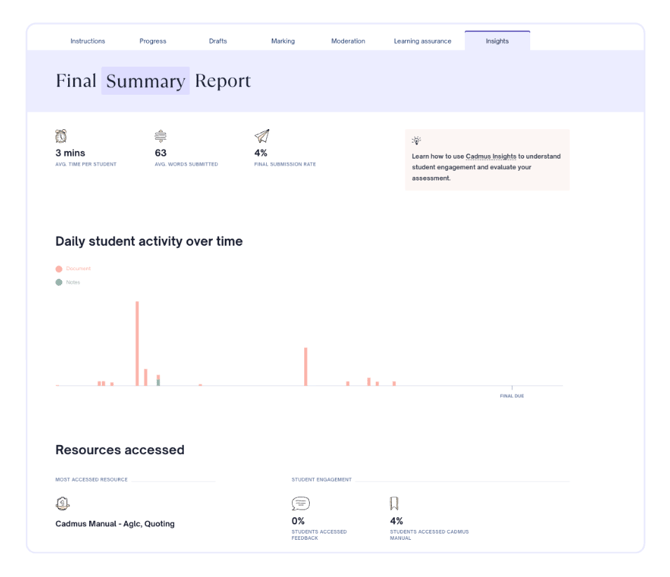Screen dimensions: 670x577
Task: Click the average words submitted icon
Action: point(160,136)
